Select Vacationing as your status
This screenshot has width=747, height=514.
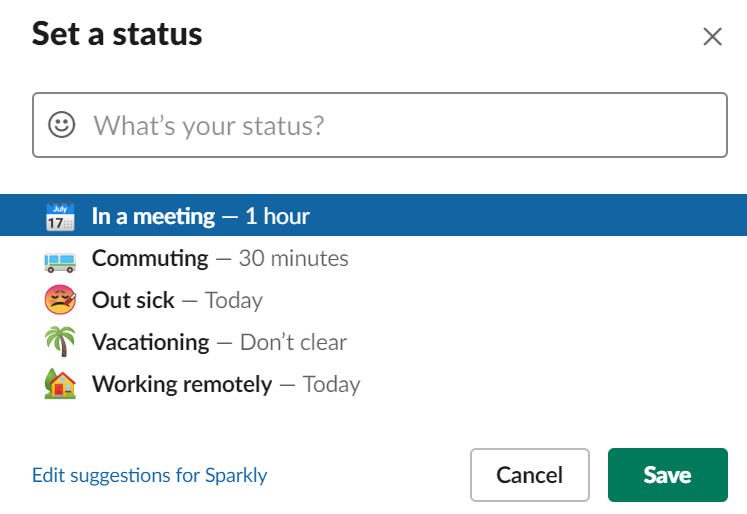374,342
